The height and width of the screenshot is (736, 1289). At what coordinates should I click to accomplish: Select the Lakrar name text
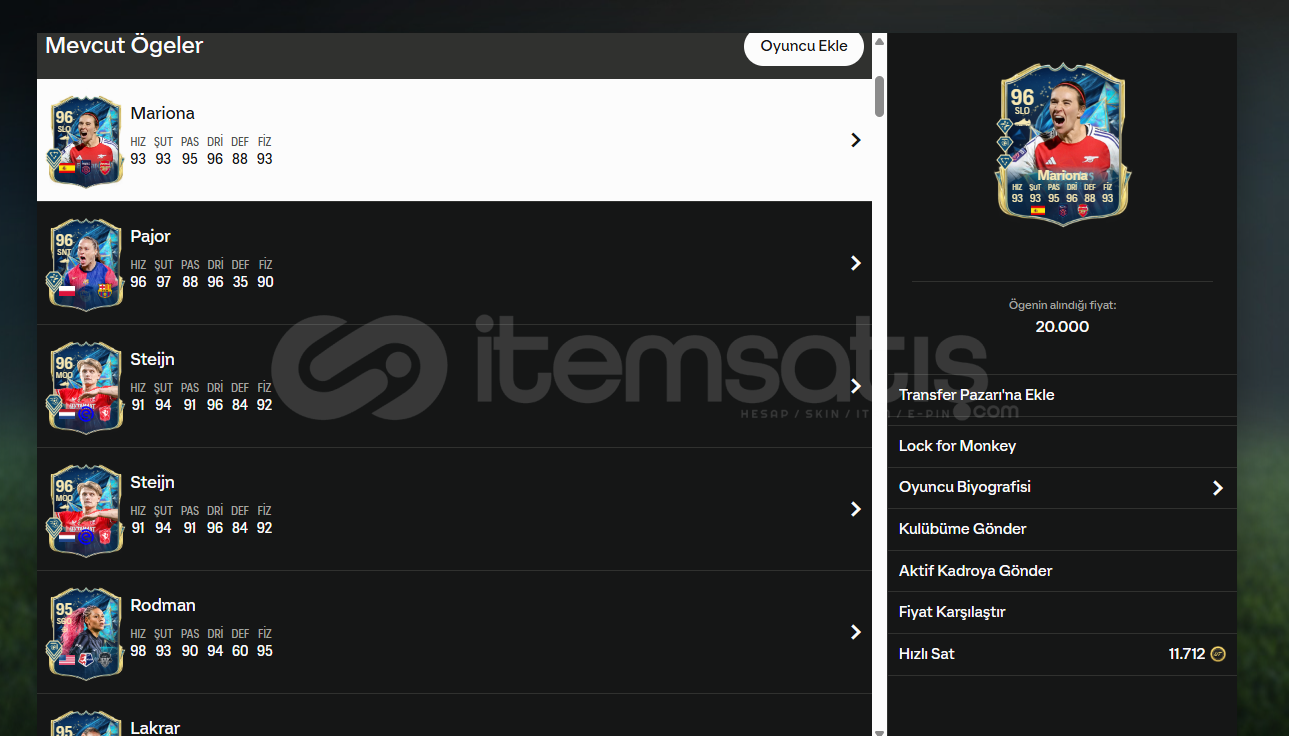tap(155, 728)
